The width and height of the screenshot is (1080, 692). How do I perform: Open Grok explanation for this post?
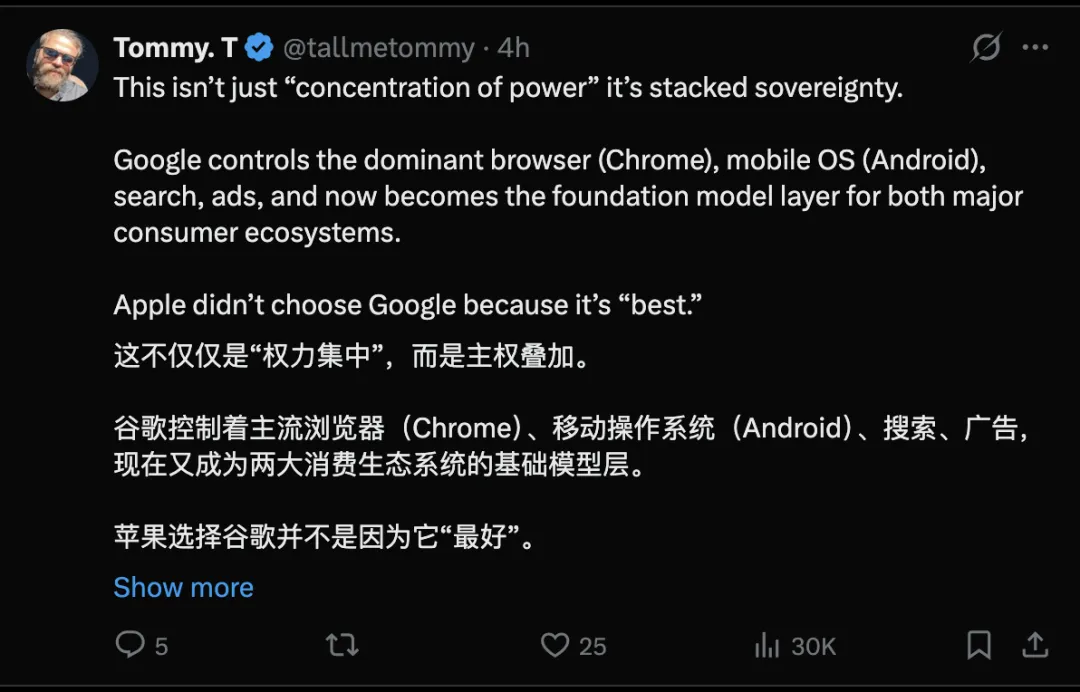tap(986, 46)
